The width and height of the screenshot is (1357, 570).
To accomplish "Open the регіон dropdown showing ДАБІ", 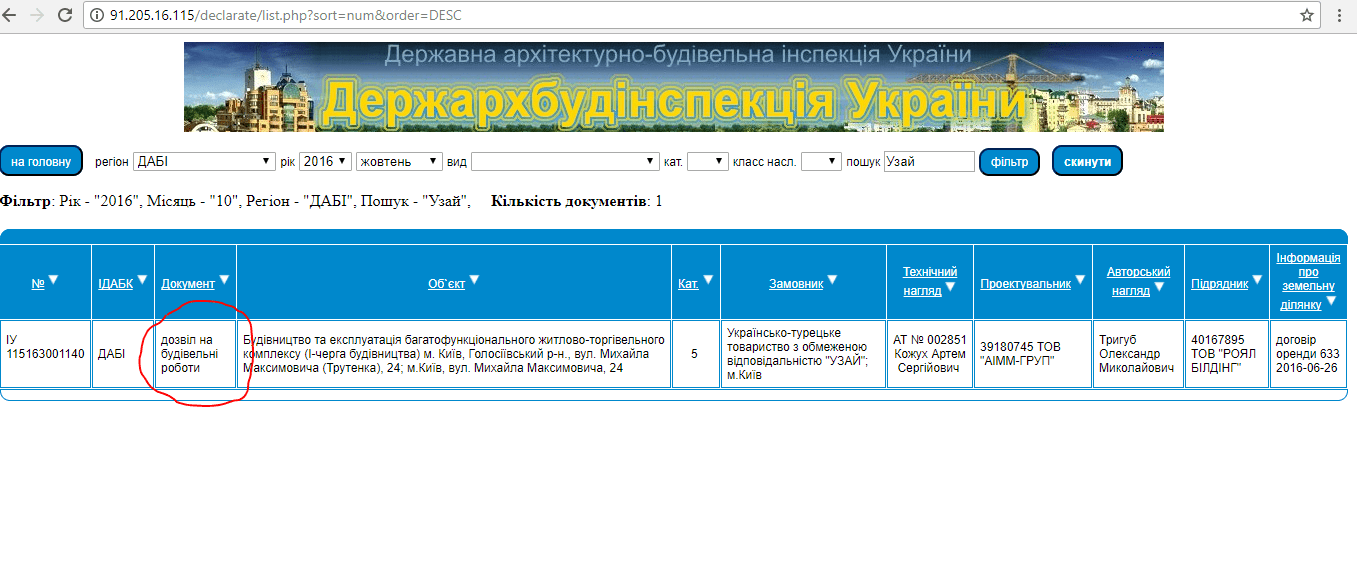I will (204, 161).
